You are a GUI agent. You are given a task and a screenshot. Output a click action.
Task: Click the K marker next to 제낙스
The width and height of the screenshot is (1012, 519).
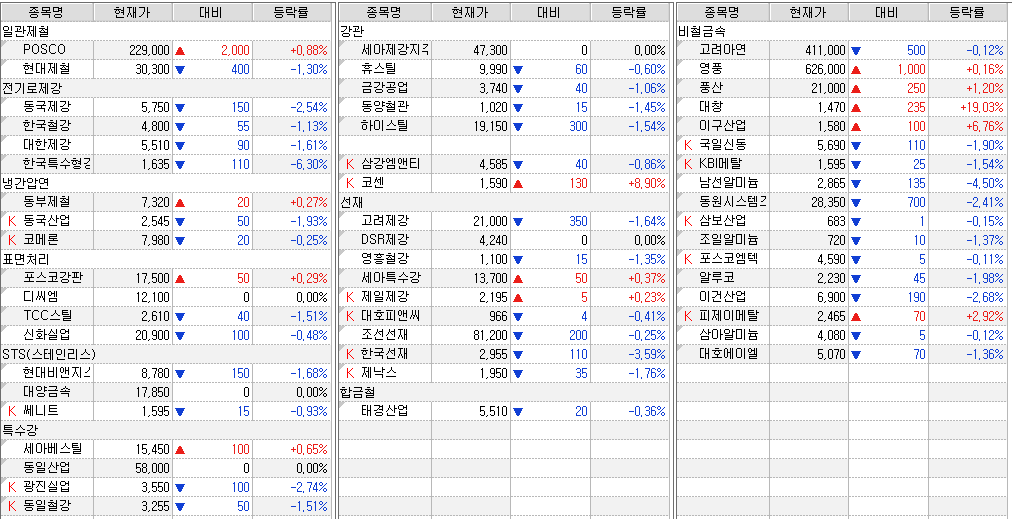[x=350, y=373]
